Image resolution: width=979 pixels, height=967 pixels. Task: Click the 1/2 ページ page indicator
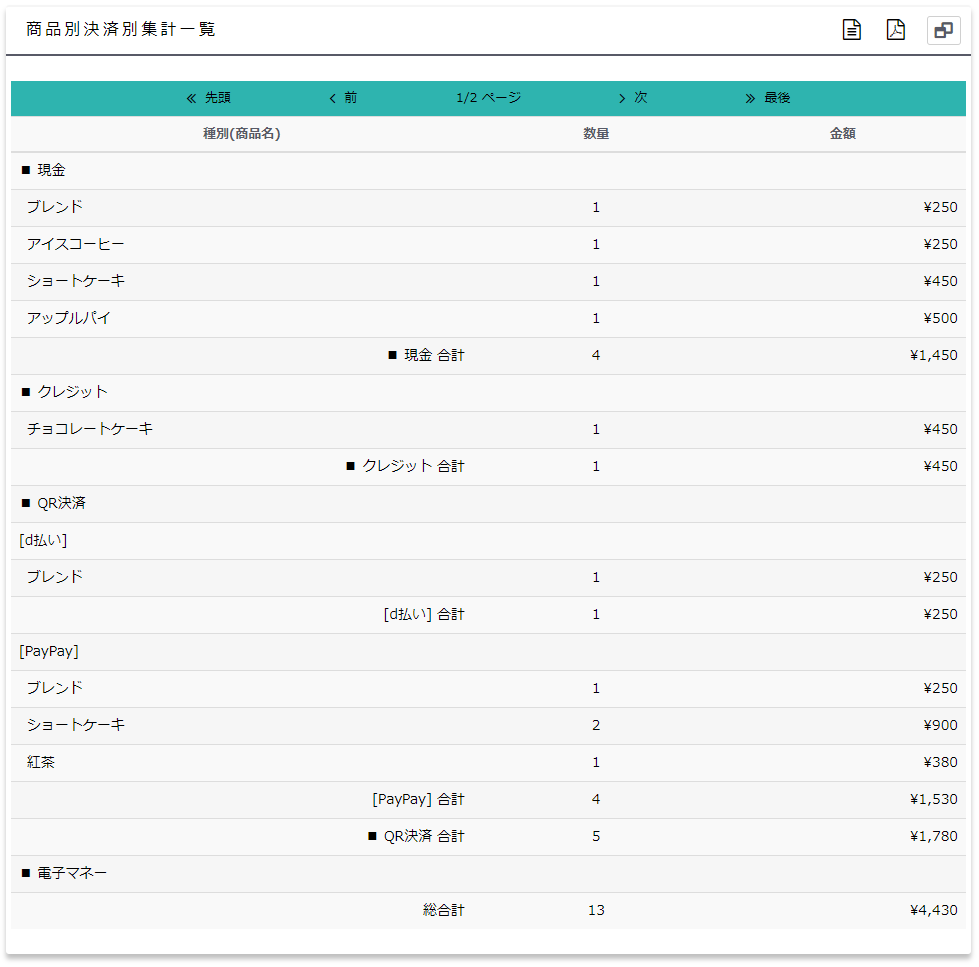(488, 98)
